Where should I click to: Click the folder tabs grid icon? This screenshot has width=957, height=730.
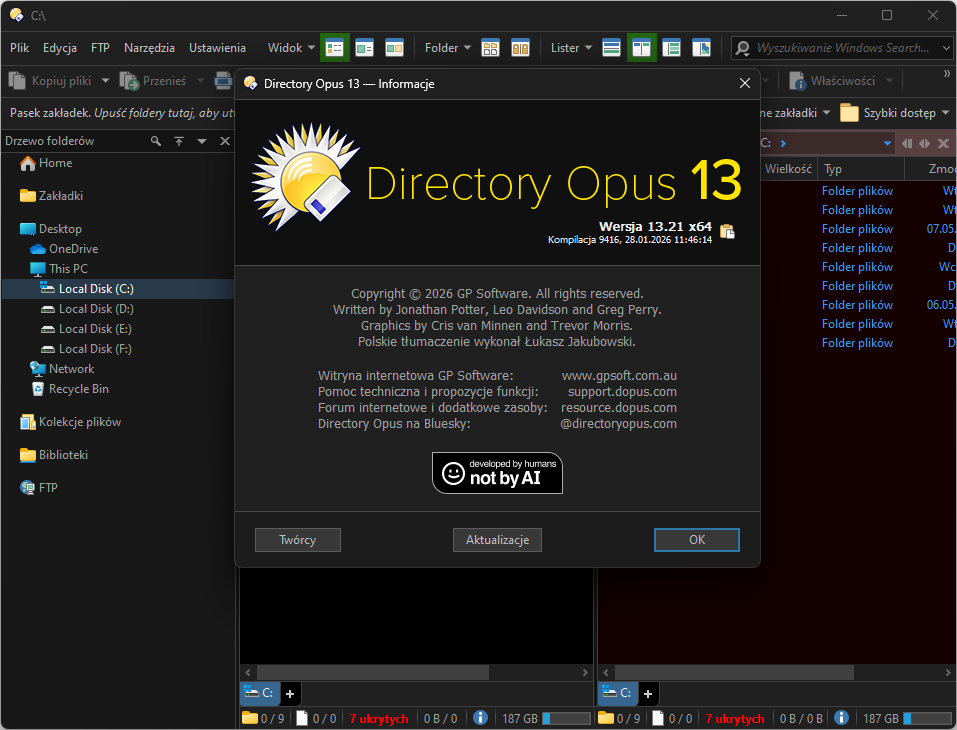490,48
